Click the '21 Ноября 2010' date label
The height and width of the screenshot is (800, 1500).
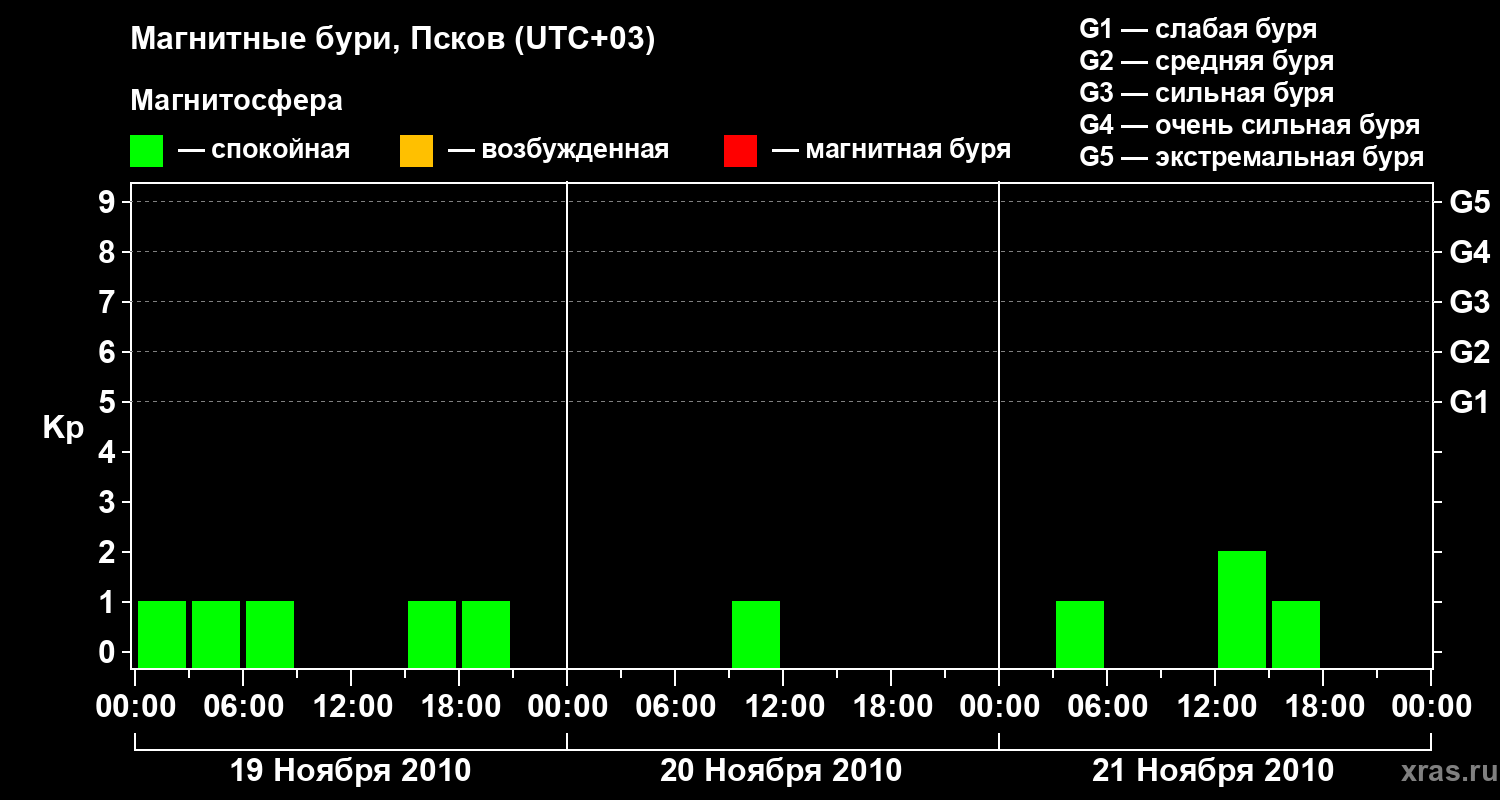point(1213,770)
